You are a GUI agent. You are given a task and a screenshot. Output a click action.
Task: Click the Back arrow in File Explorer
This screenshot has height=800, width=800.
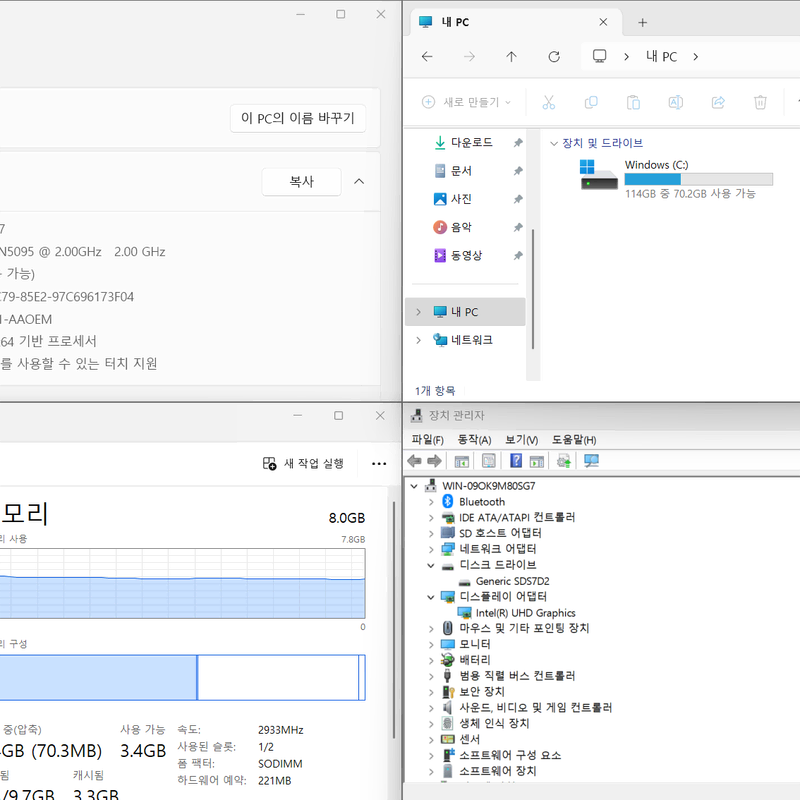427,57
